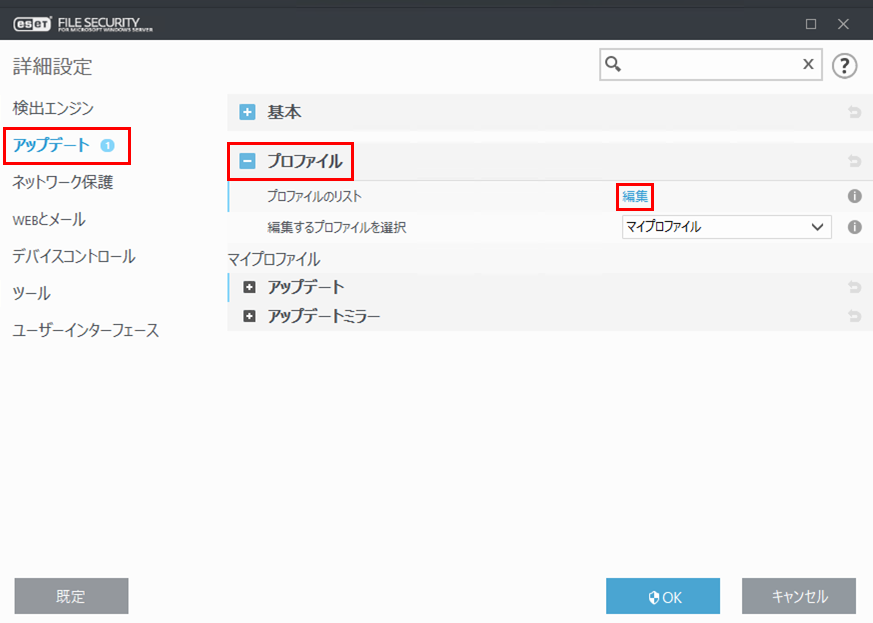Clear the search box with X icon
873x623 pixels.
pos(808,65)
